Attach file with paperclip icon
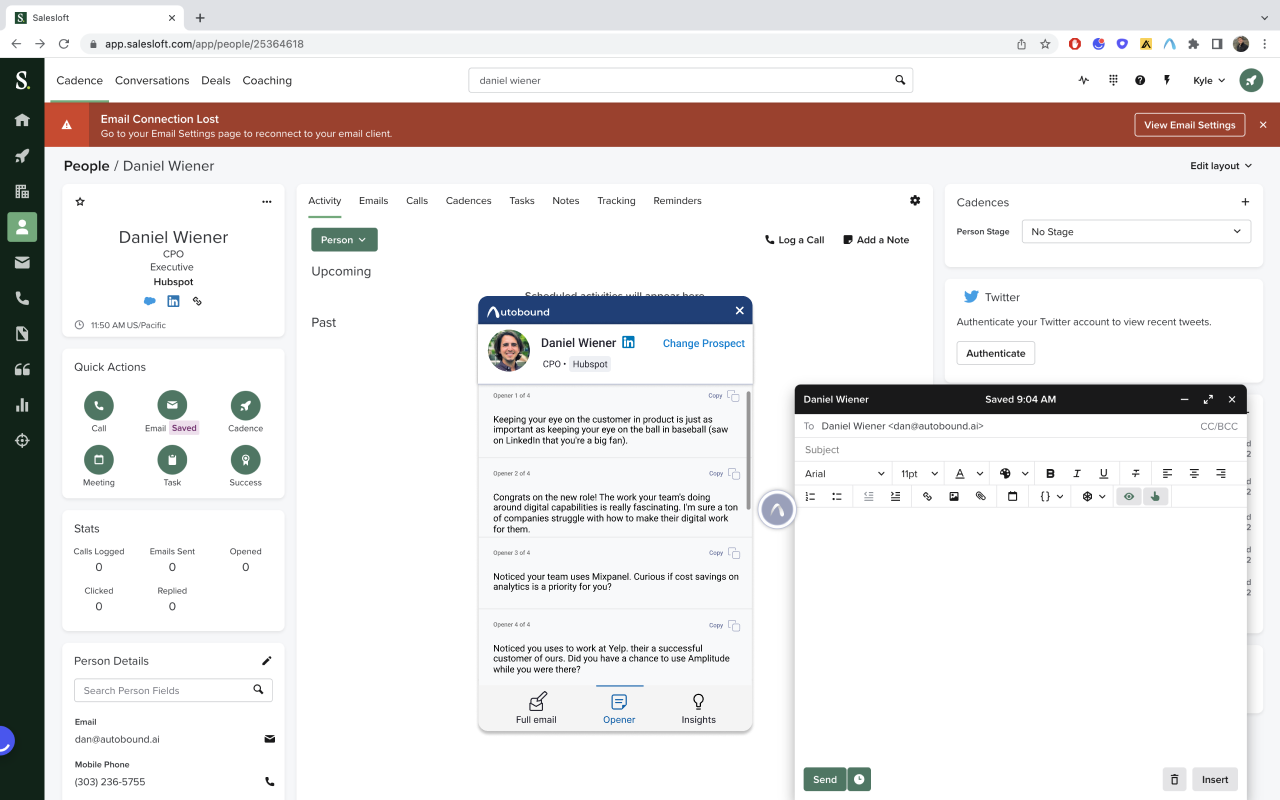 coord(980,496)
